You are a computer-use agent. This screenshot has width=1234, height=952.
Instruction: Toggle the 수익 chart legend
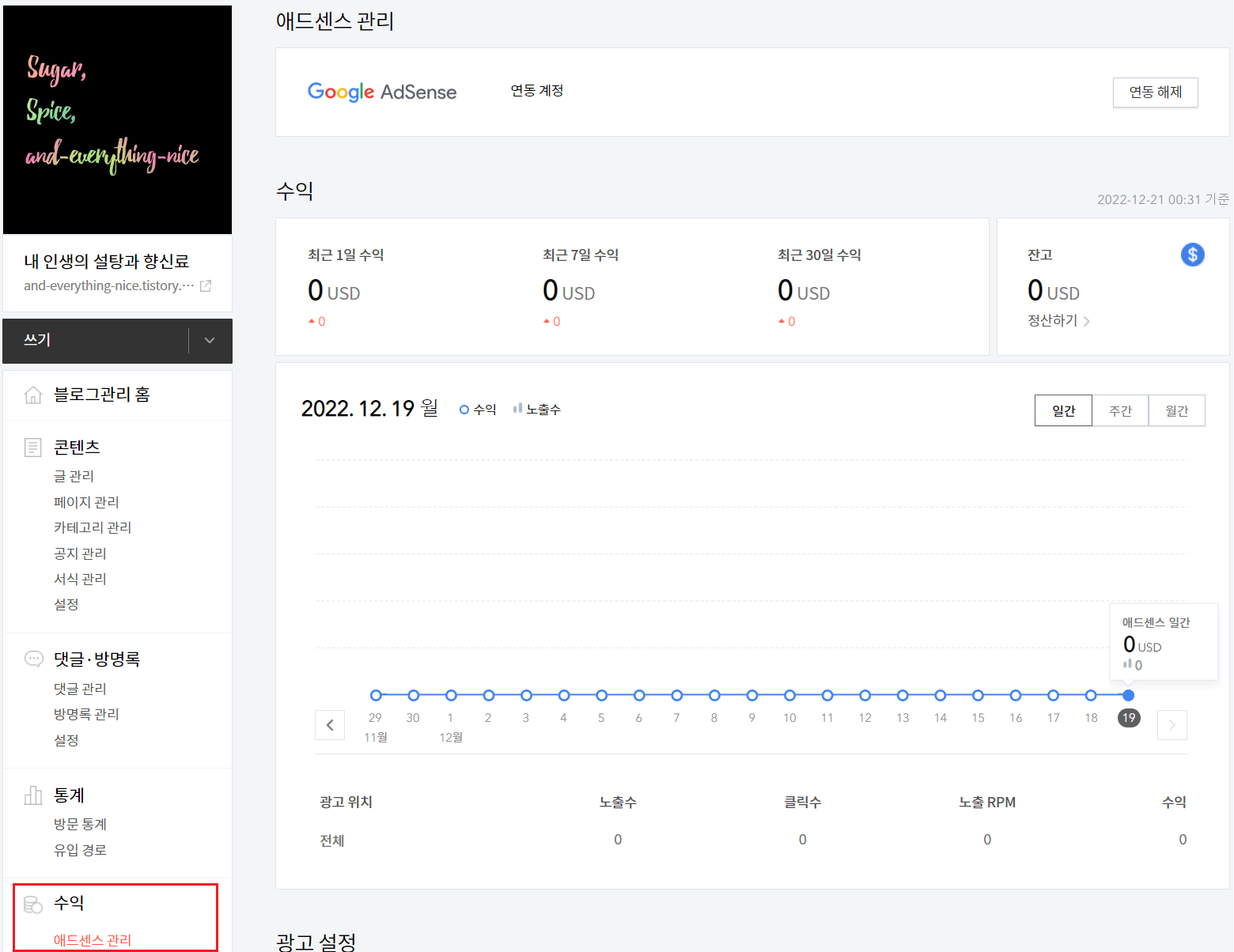tap(478, 410)
